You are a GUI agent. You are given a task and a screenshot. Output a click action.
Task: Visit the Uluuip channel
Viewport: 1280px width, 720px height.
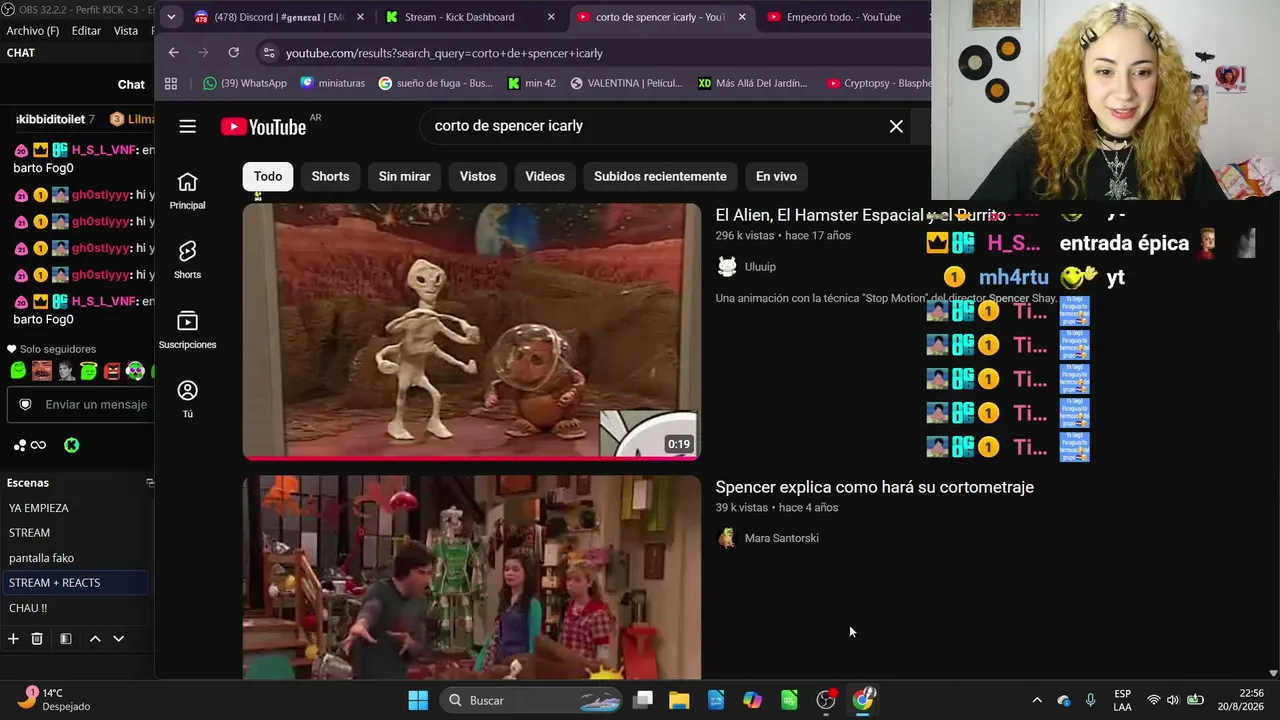point(760,267)
